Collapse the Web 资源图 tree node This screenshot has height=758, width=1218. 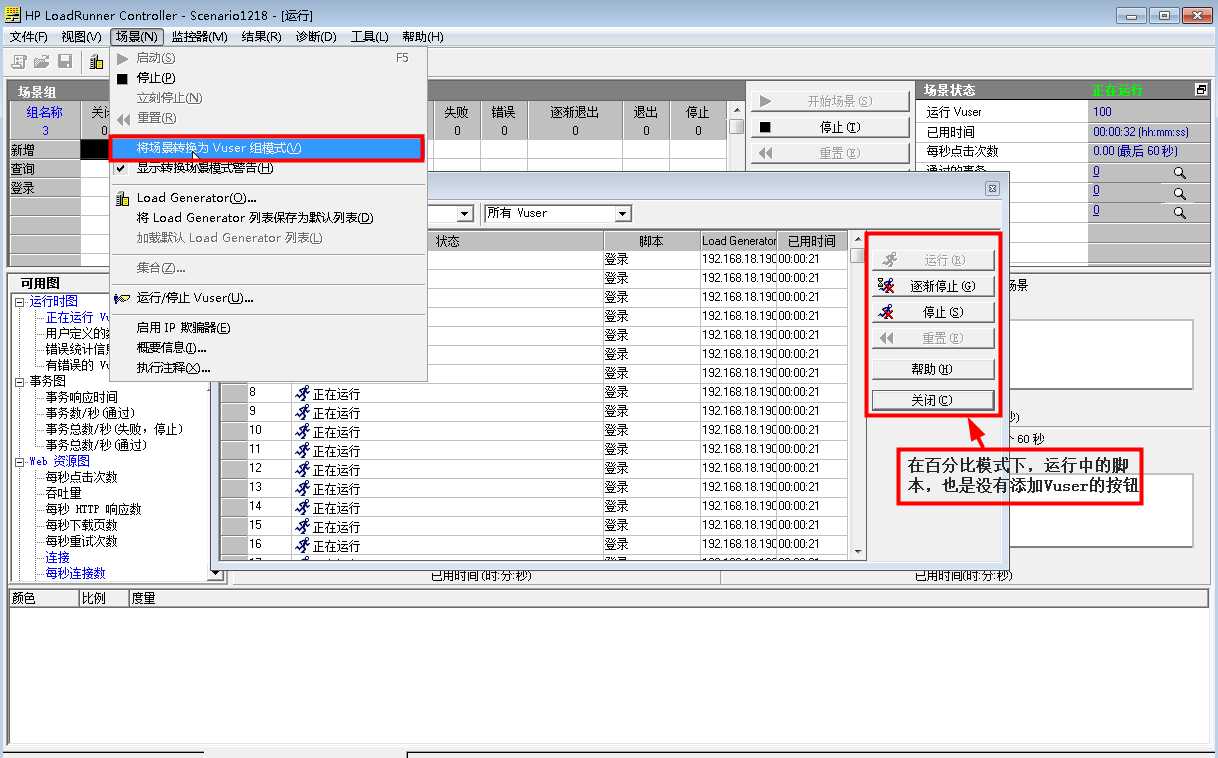click(19, 461)
